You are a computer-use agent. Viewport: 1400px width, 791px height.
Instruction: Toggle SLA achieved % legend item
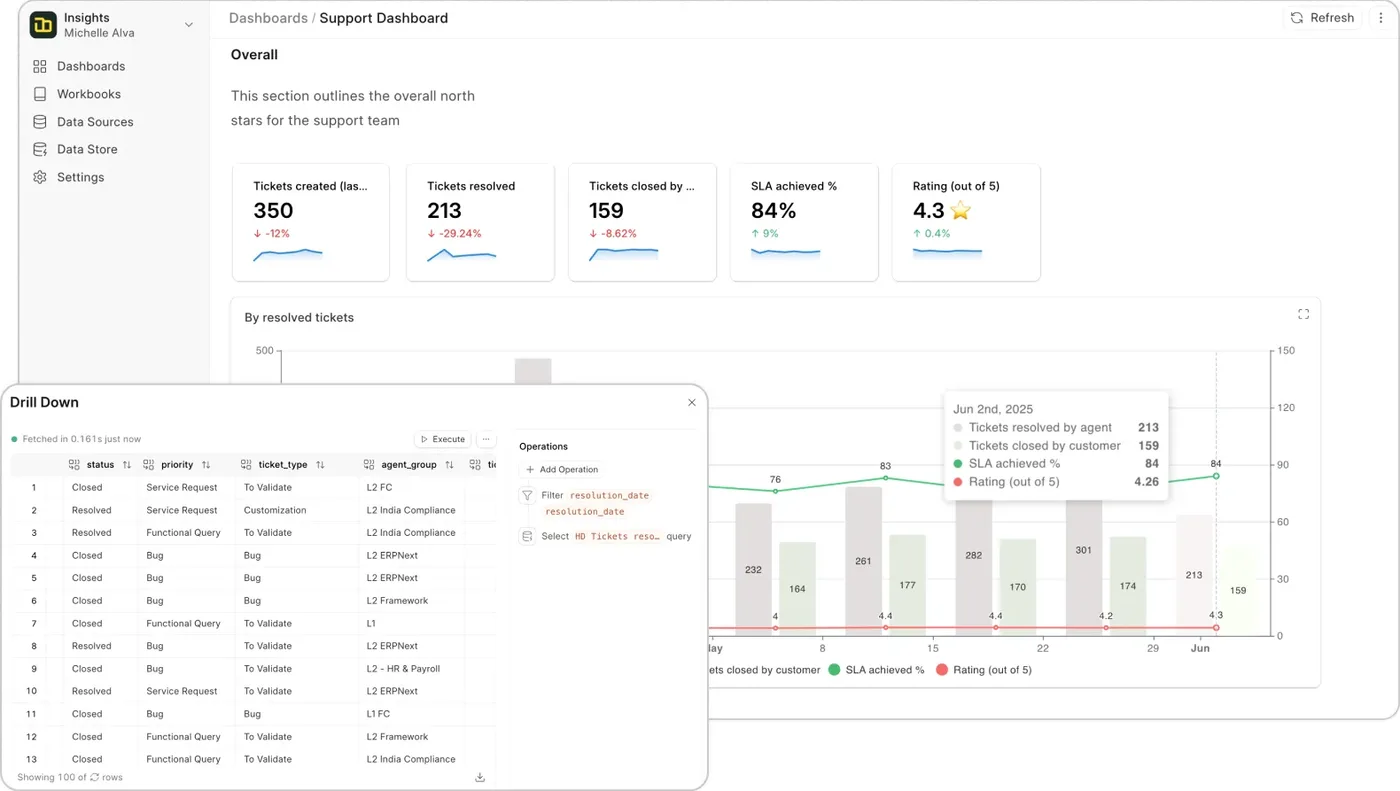pos(876,670)
